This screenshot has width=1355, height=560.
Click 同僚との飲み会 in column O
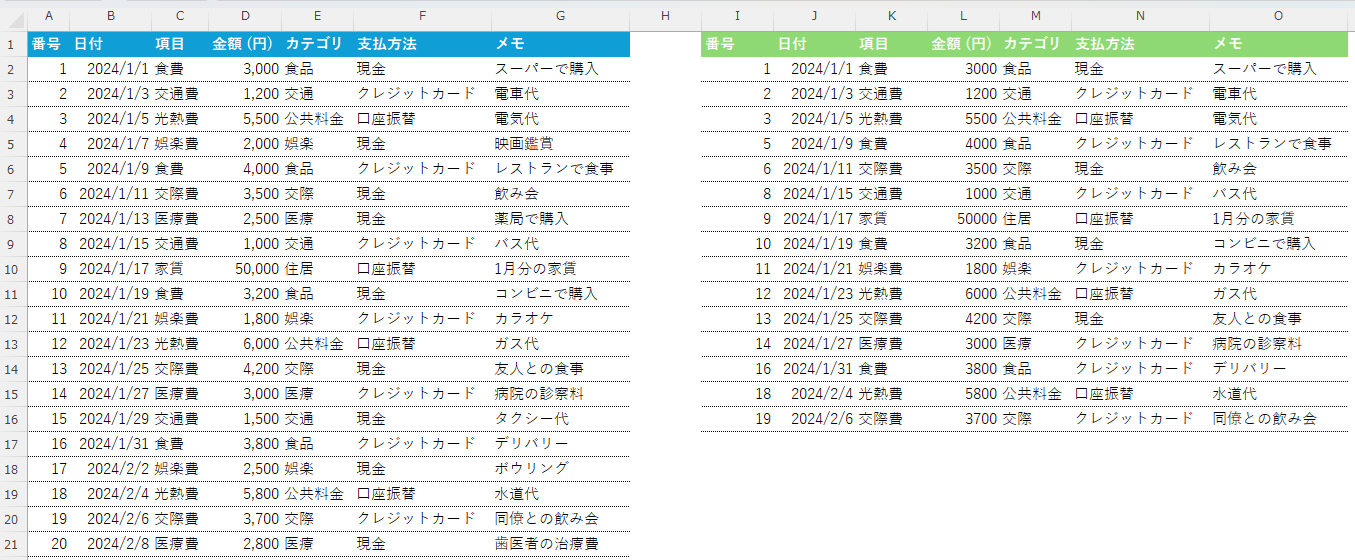coord(1264,419)
